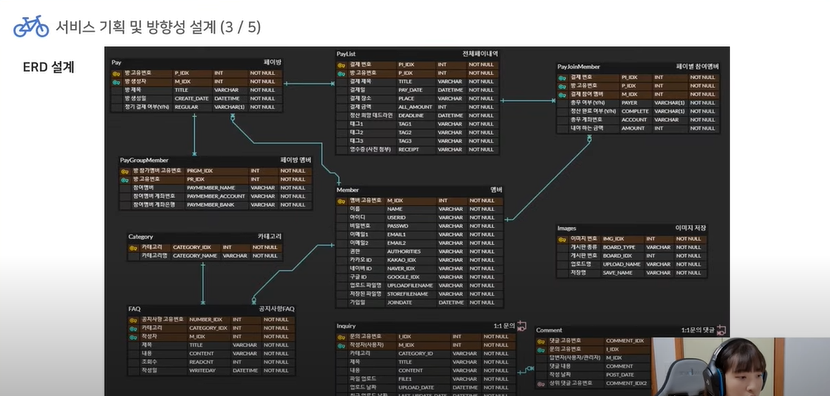Select the Inquiry table header
The height and width of the screenshot is (396, 830).
[426, 326]
